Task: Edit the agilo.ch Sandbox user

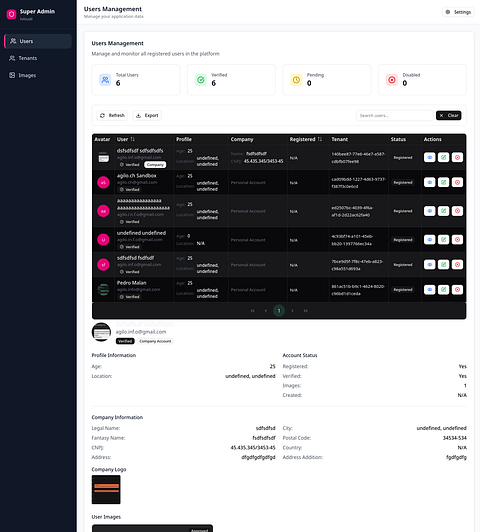Action: pos(443,182)
